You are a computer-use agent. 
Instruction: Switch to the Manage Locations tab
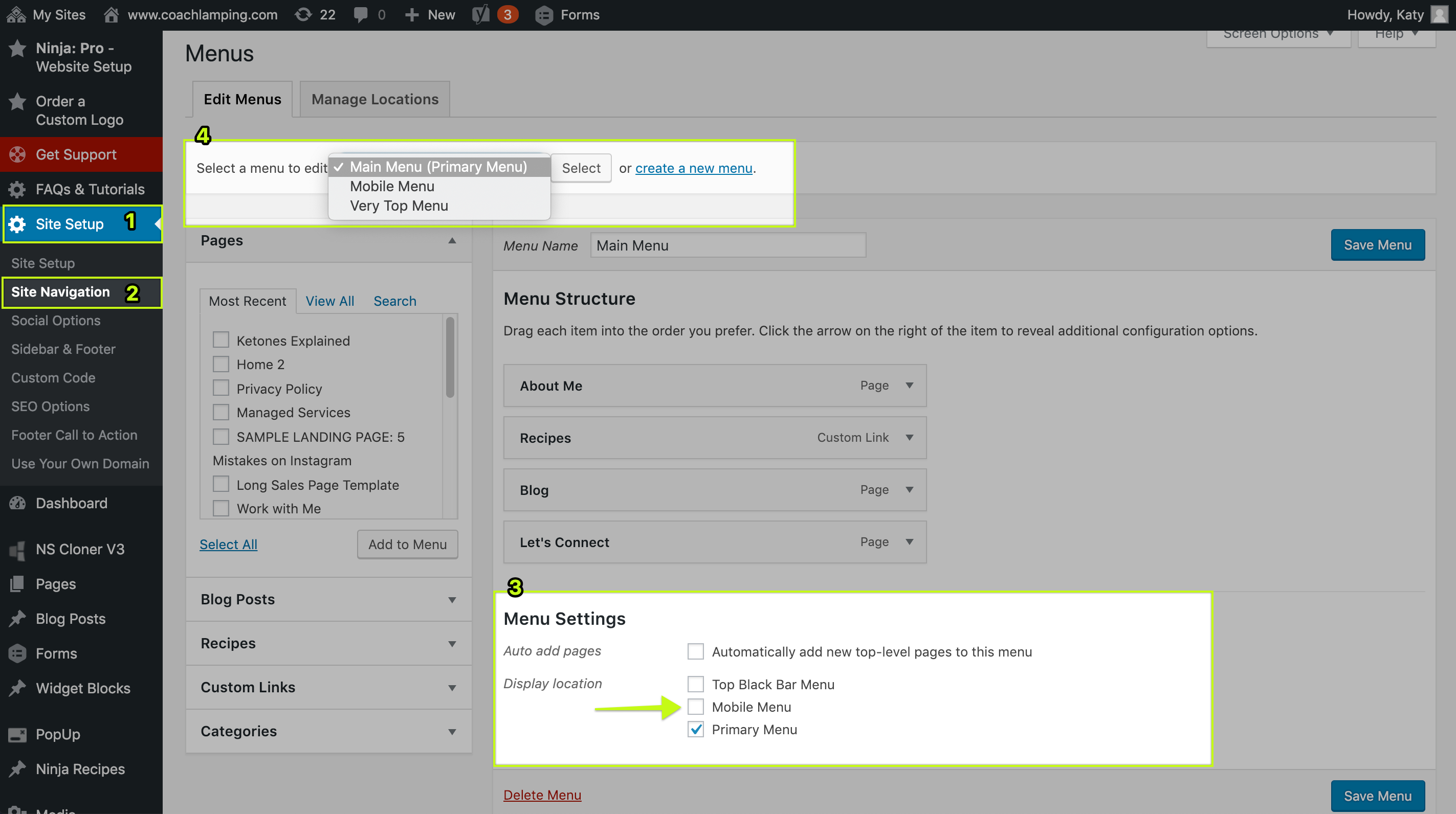tap(374, 99)
